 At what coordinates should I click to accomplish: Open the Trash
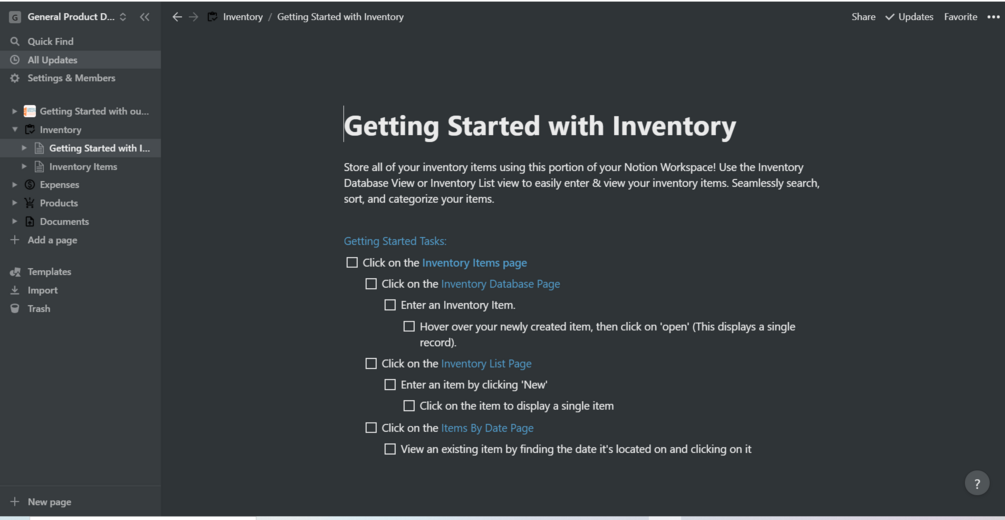pyautogui.click(x=38, y=308)
